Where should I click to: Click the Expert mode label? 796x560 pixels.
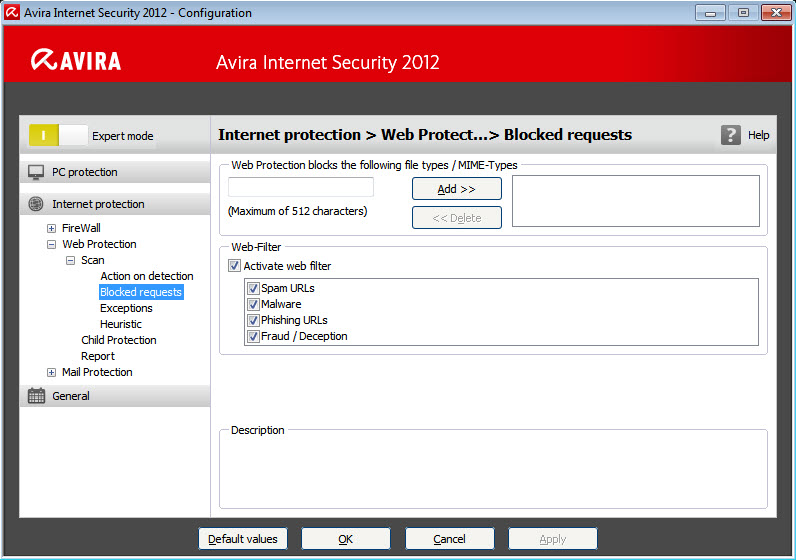[x=122, y=136]
